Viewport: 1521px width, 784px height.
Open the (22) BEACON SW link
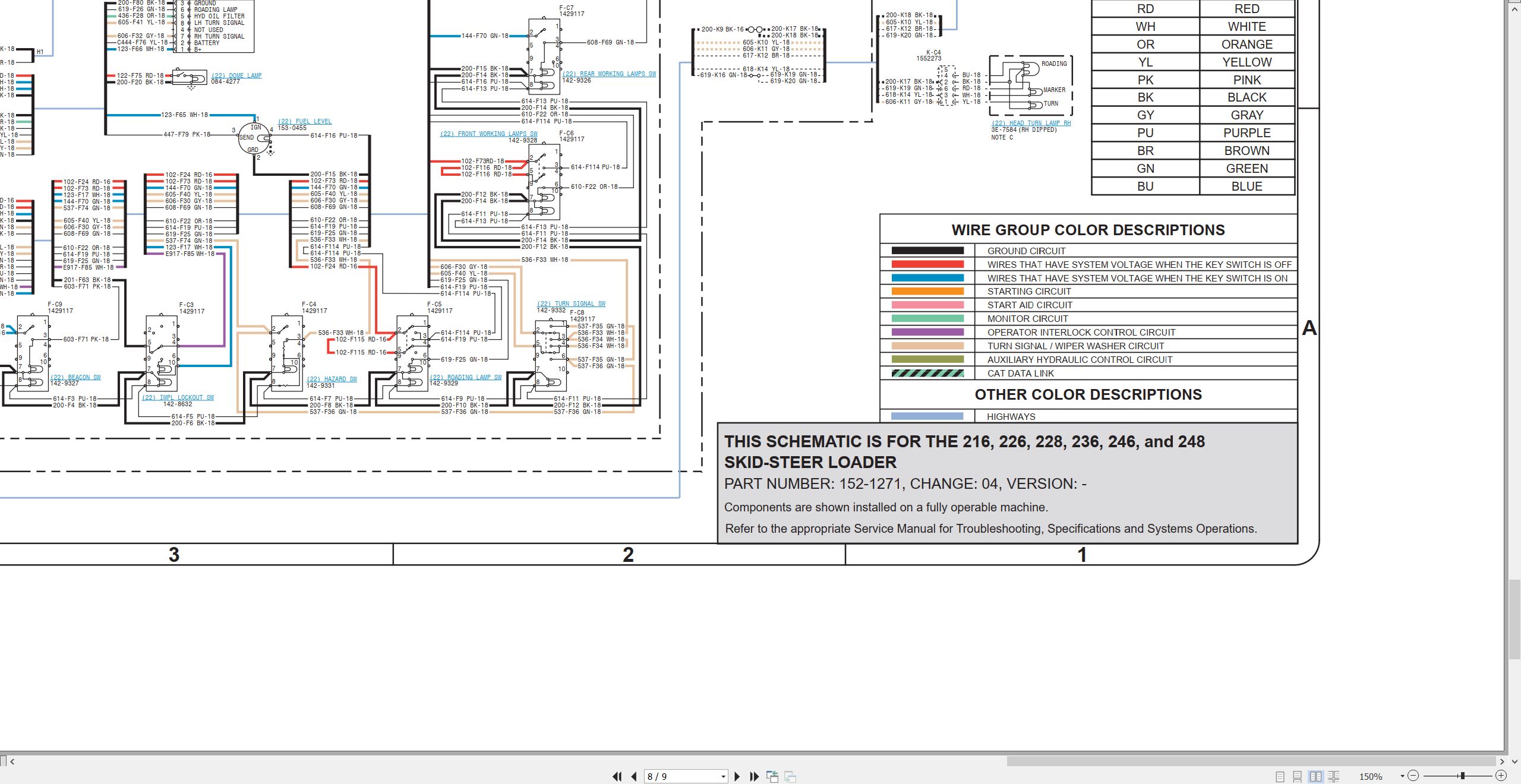pyautogui.click(x=75, y=377)
